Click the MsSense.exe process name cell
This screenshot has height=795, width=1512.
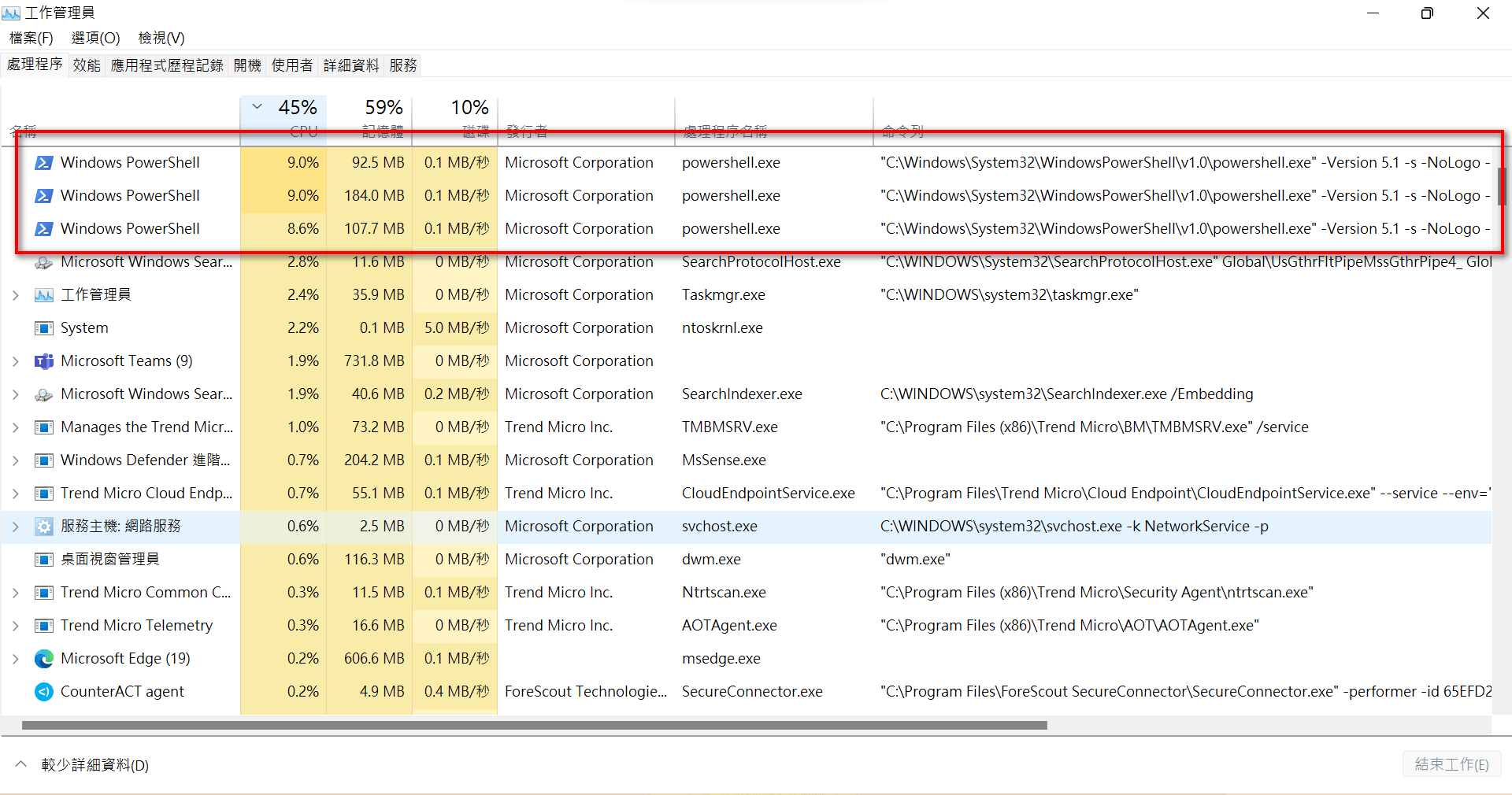[x=724, y=460]
